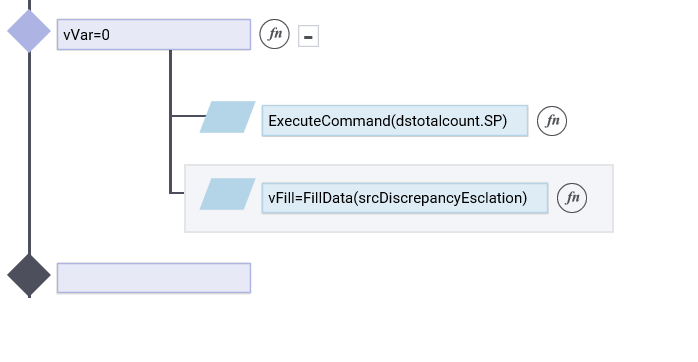Image resolution: width=698 pixels, height=362 pixels.
Task: Click the ExecuteCommand(dstotalcount.SP) field
Action: coord(395,121)
